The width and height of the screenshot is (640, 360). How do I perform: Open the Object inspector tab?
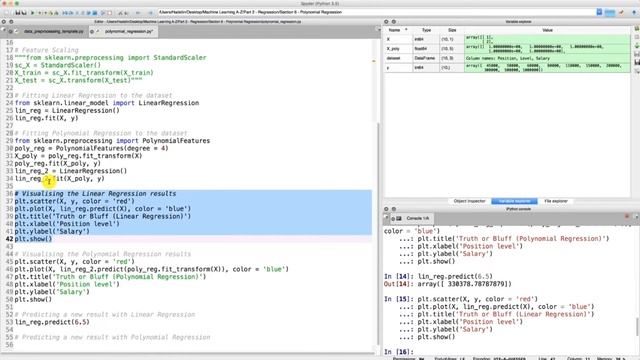click(x=469, y=201)
